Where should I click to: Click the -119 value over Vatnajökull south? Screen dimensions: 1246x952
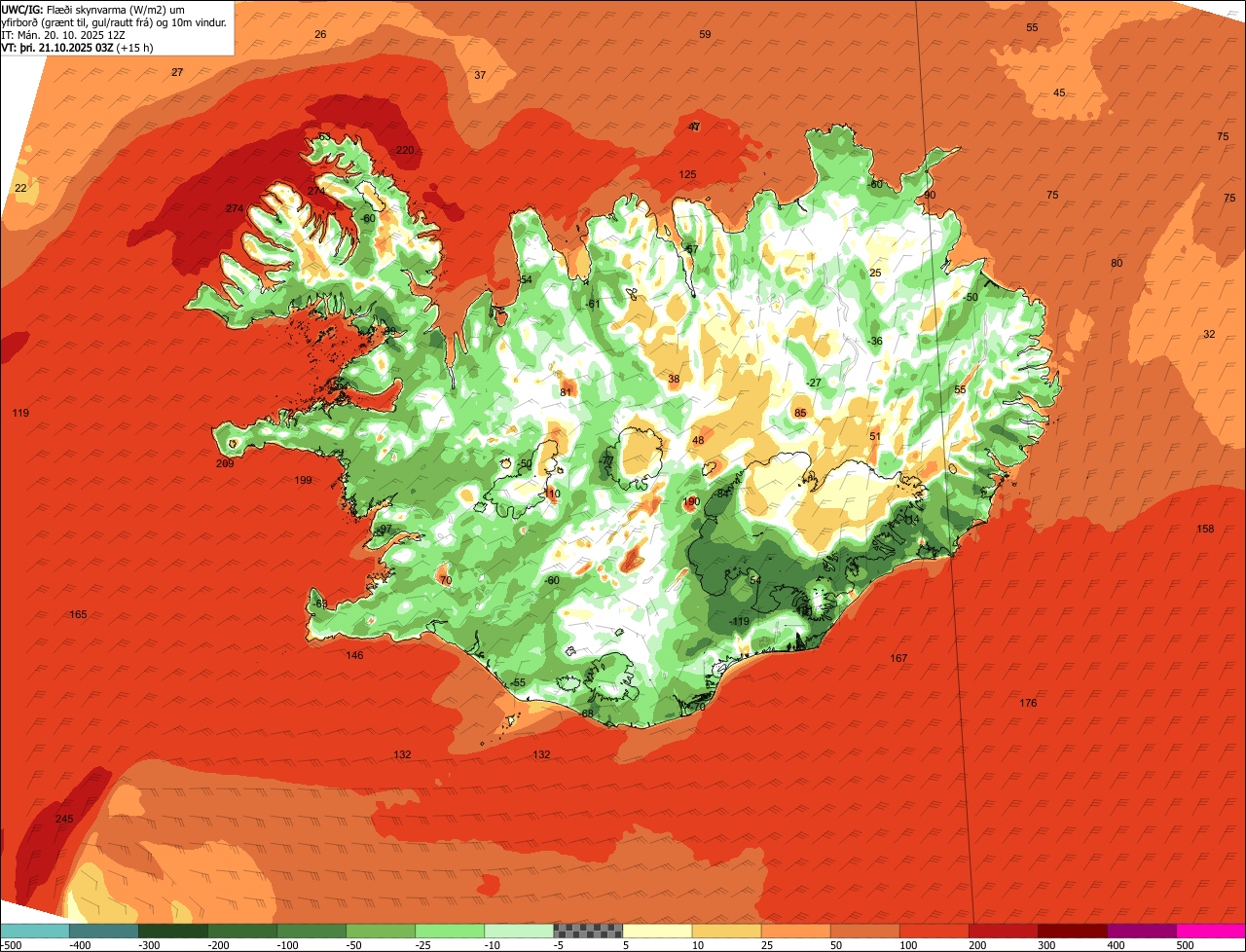(740, 621)
